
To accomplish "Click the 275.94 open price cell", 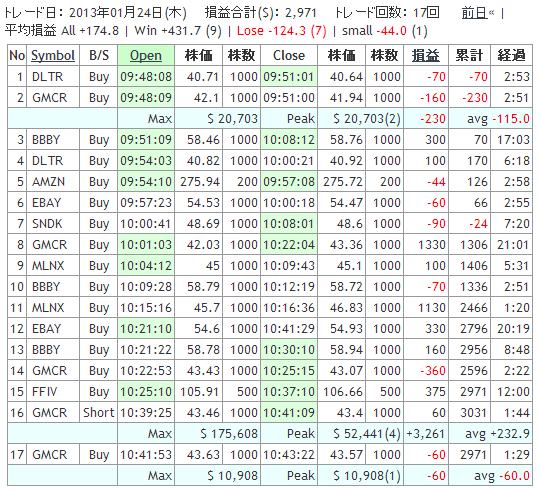I will (x=200, y=182).
